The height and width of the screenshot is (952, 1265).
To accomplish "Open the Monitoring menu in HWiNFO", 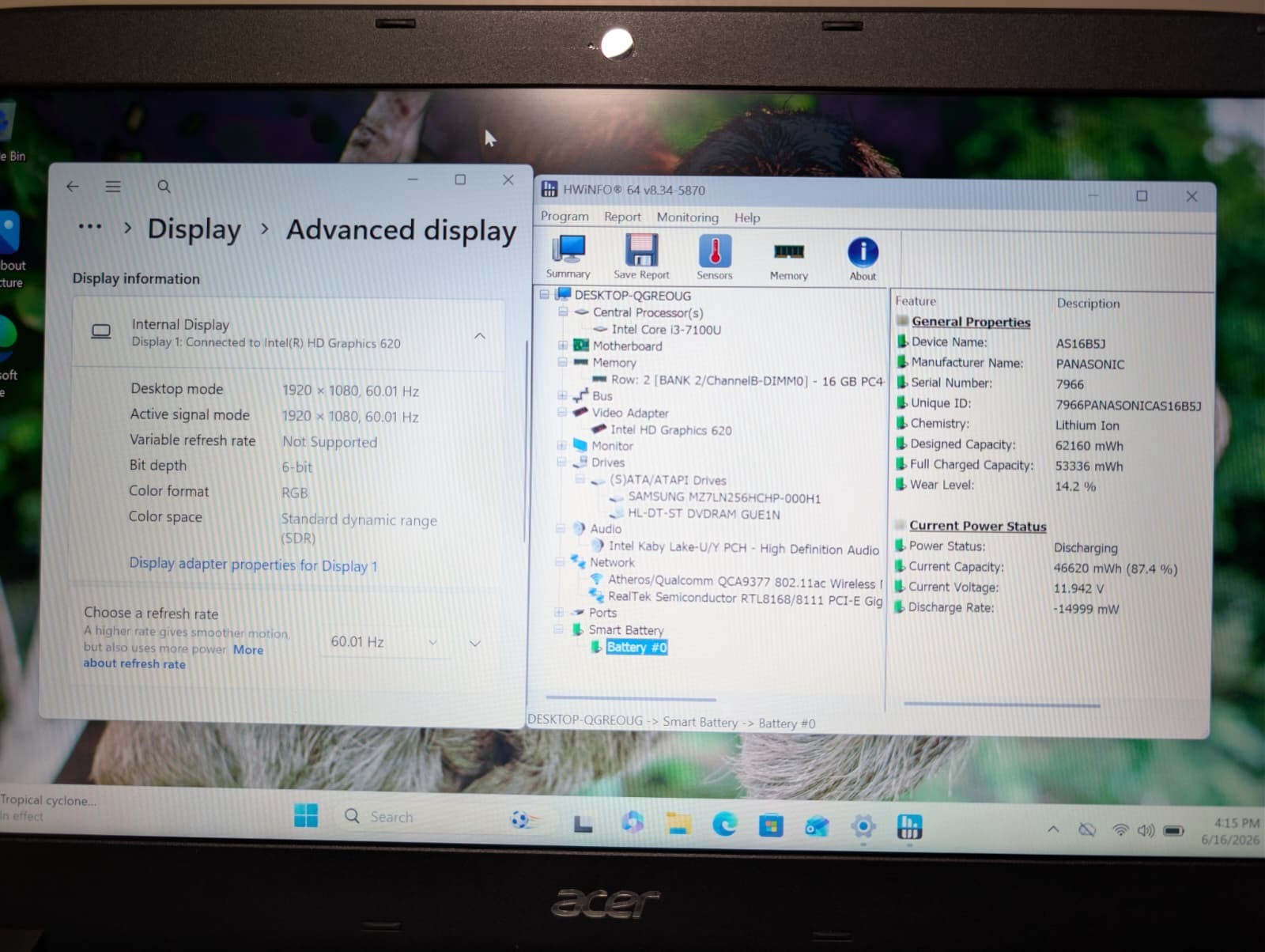I will point(687,217).
